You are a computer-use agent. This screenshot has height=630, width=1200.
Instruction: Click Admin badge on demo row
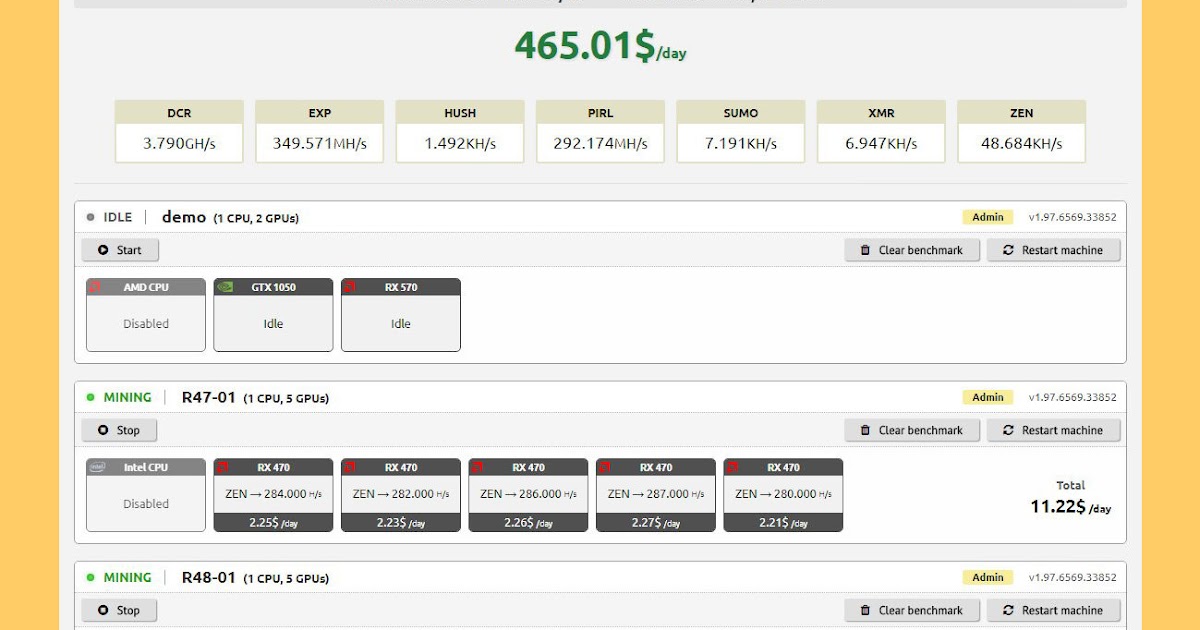[988, 217]
